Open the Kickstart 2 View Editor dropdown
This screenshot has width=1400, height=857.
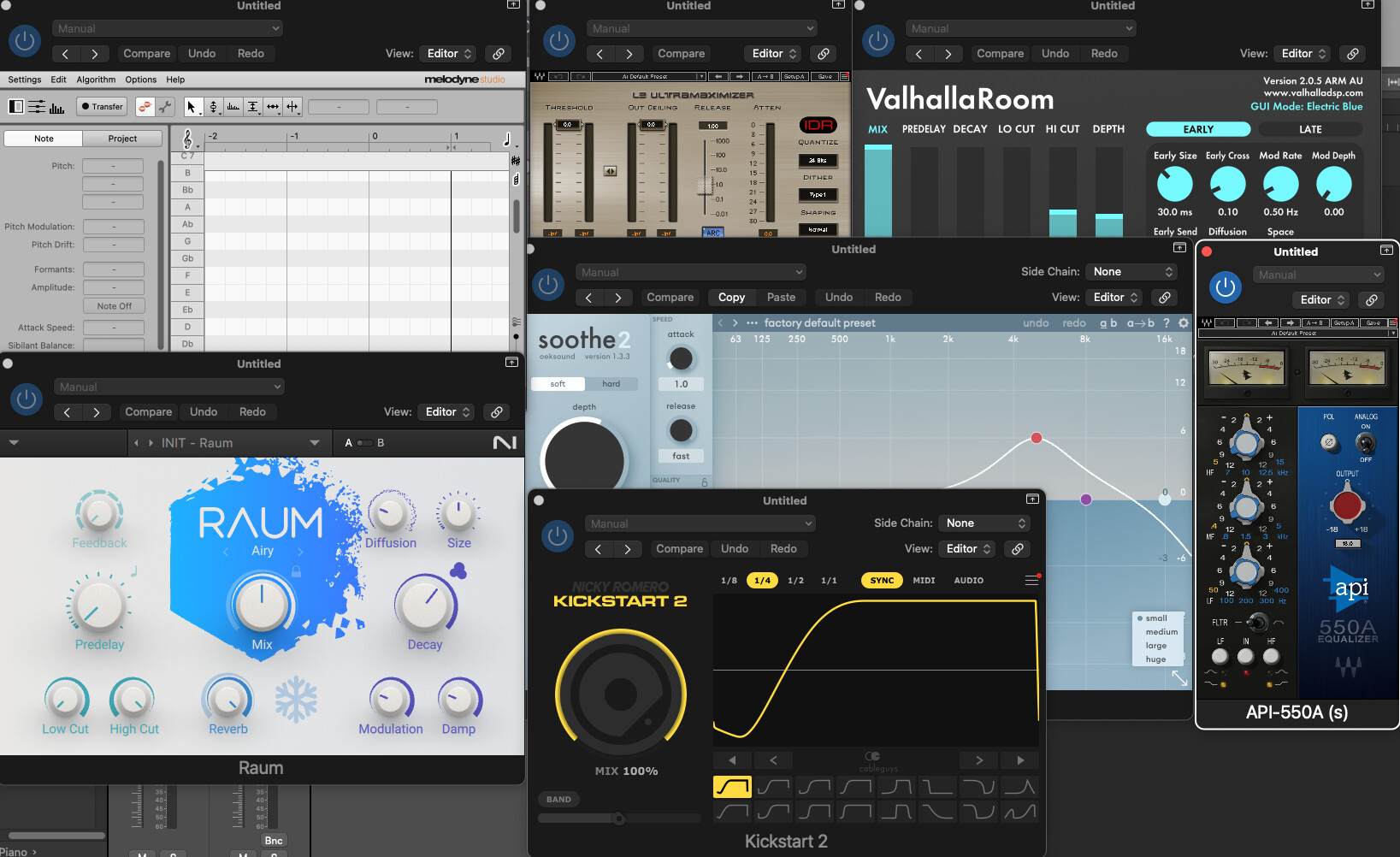point(969,549)
